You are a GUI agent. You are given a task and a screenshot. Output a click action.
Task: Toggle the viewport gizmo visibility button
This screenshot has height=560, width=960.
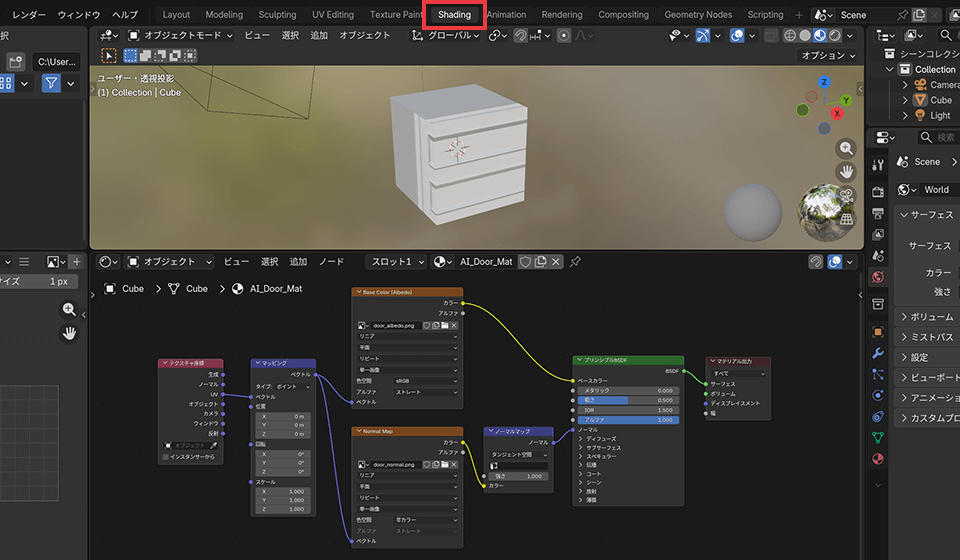point(704,35)
